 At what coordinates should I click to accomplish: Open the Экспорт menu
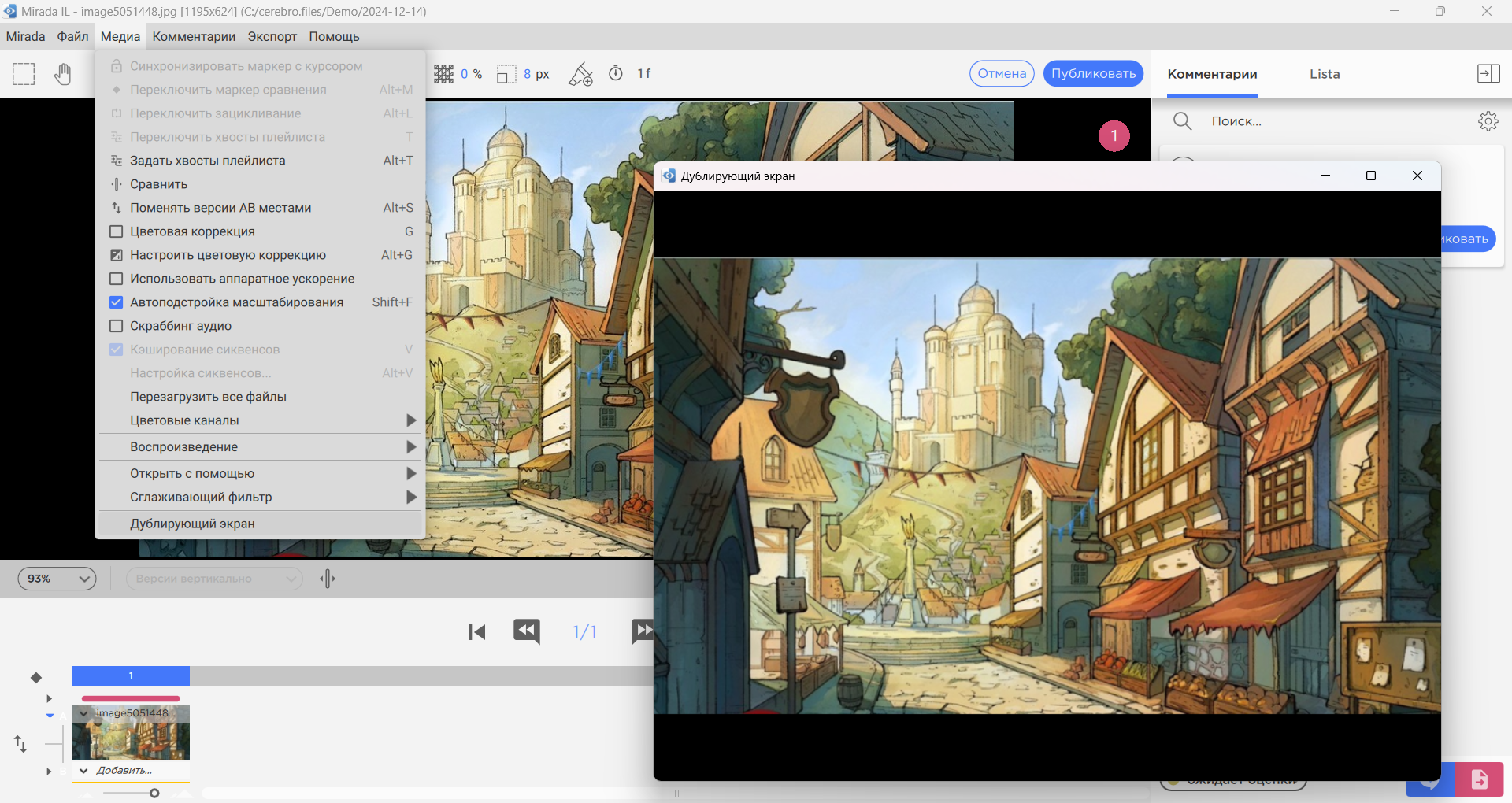coord(272,36)
